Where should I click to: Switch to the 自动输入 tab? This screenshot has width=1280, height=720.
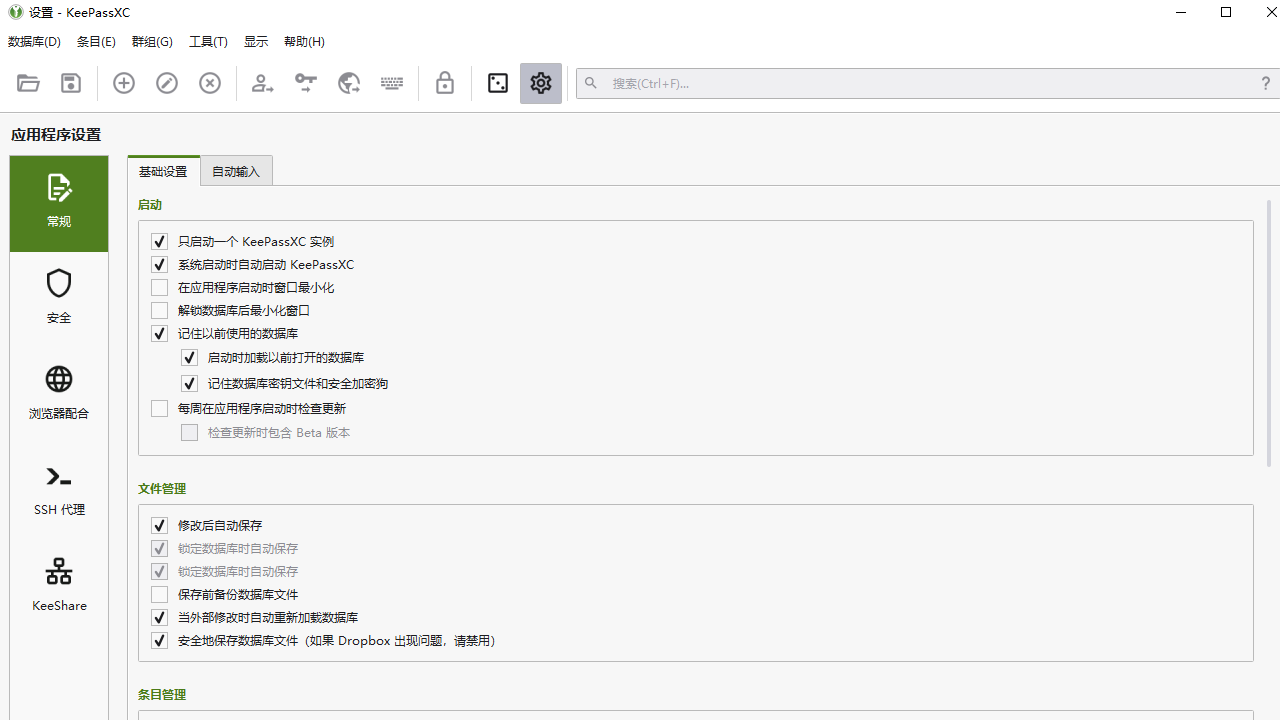coord(236,170)
